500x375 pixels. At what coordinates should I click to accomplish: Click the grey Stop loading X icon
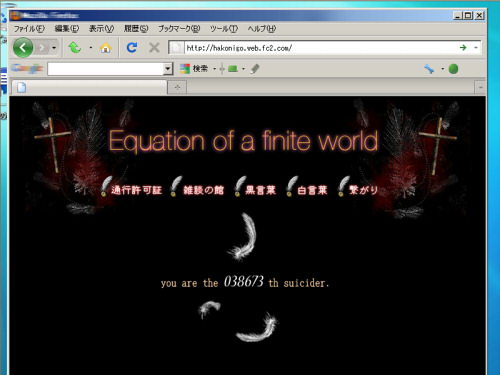click(154, 48)
